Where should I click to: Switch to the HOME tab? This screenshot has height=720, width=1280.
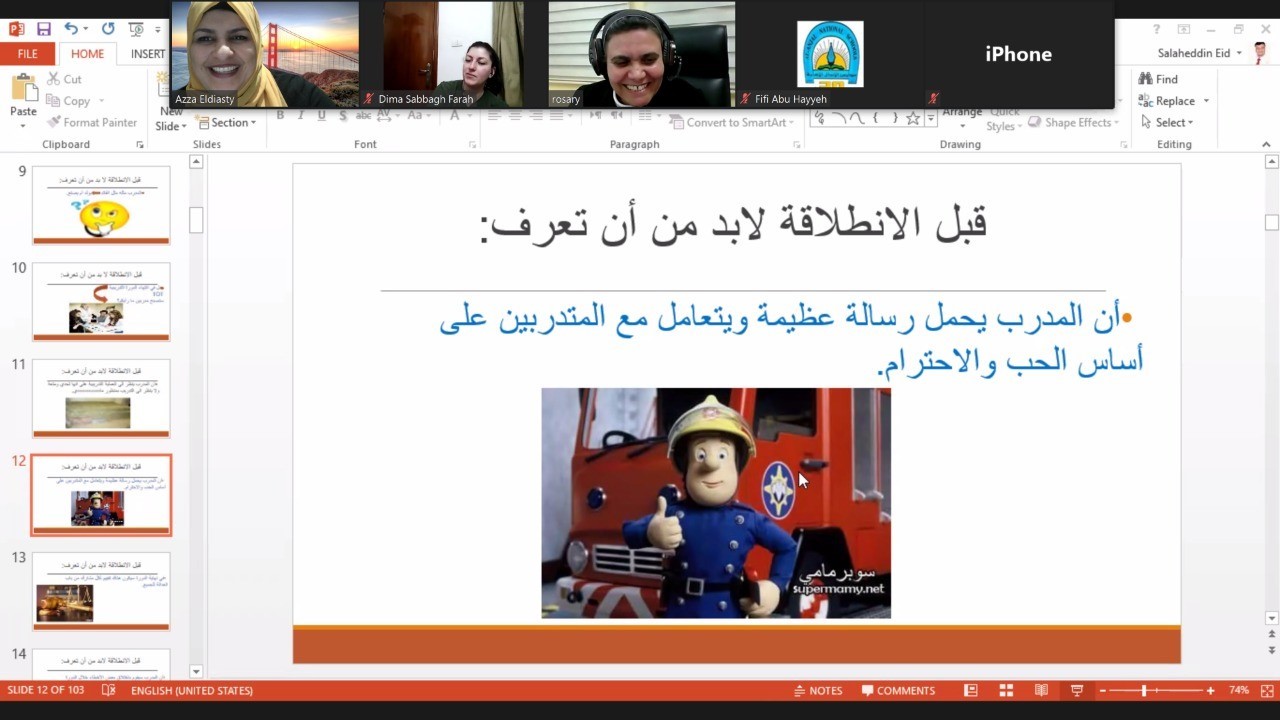click(x=88, y=54)
